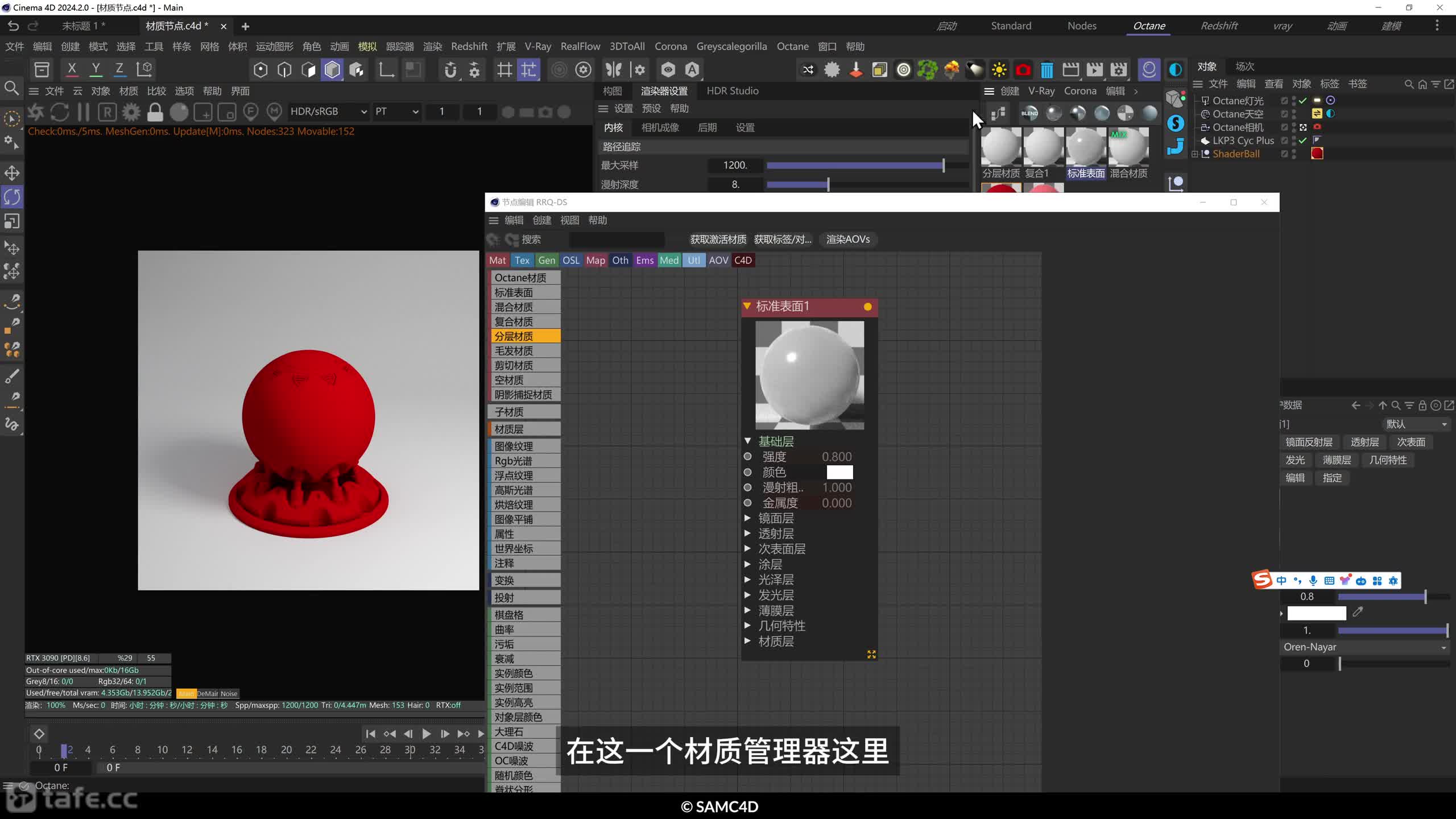
Task: Toggle green checkmark of Octane灯光
Action: point(1303,101)
